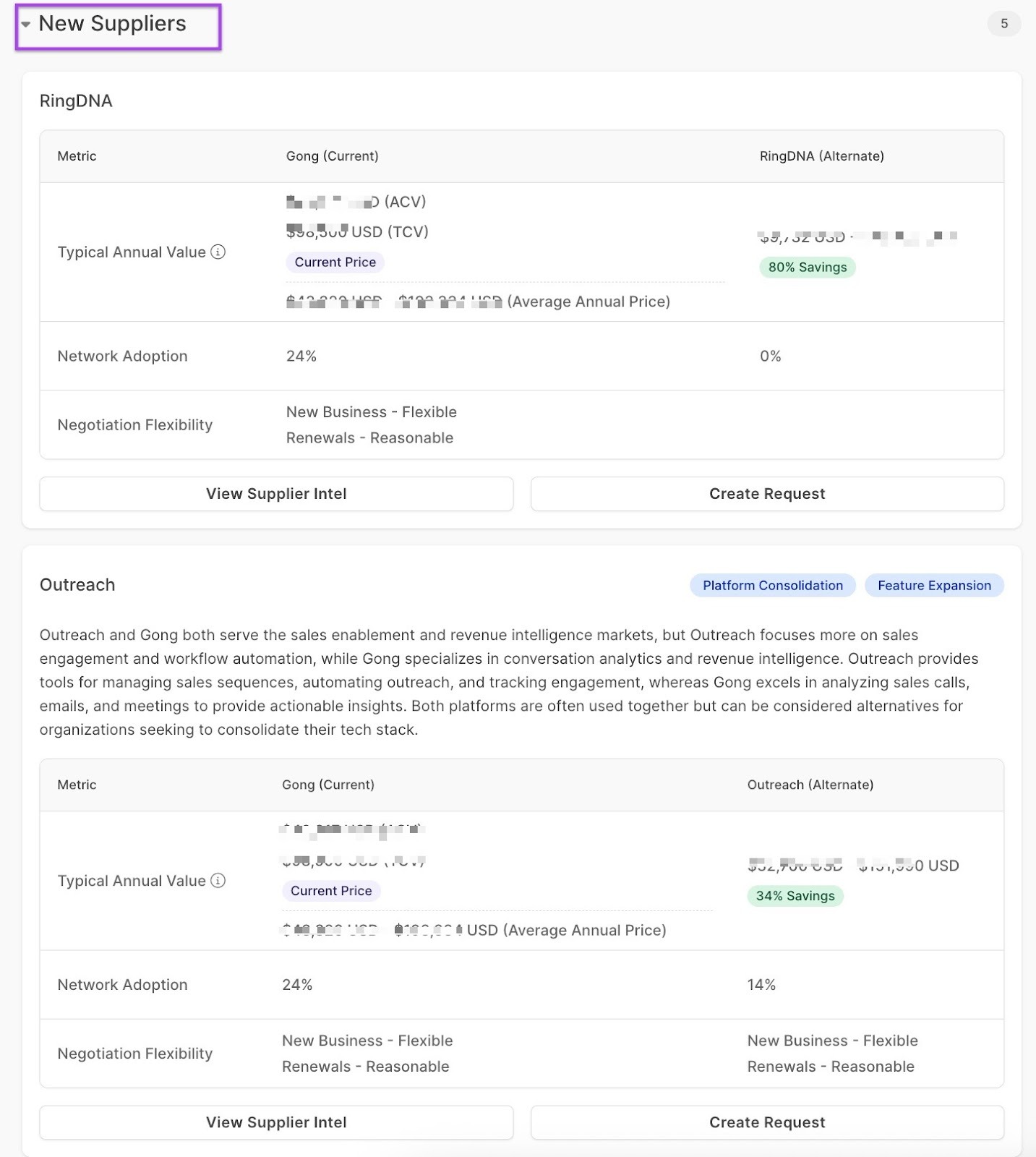Click the 34% Savings badge
This screenshot has width=1036, height=1157.
click(795, 896)
